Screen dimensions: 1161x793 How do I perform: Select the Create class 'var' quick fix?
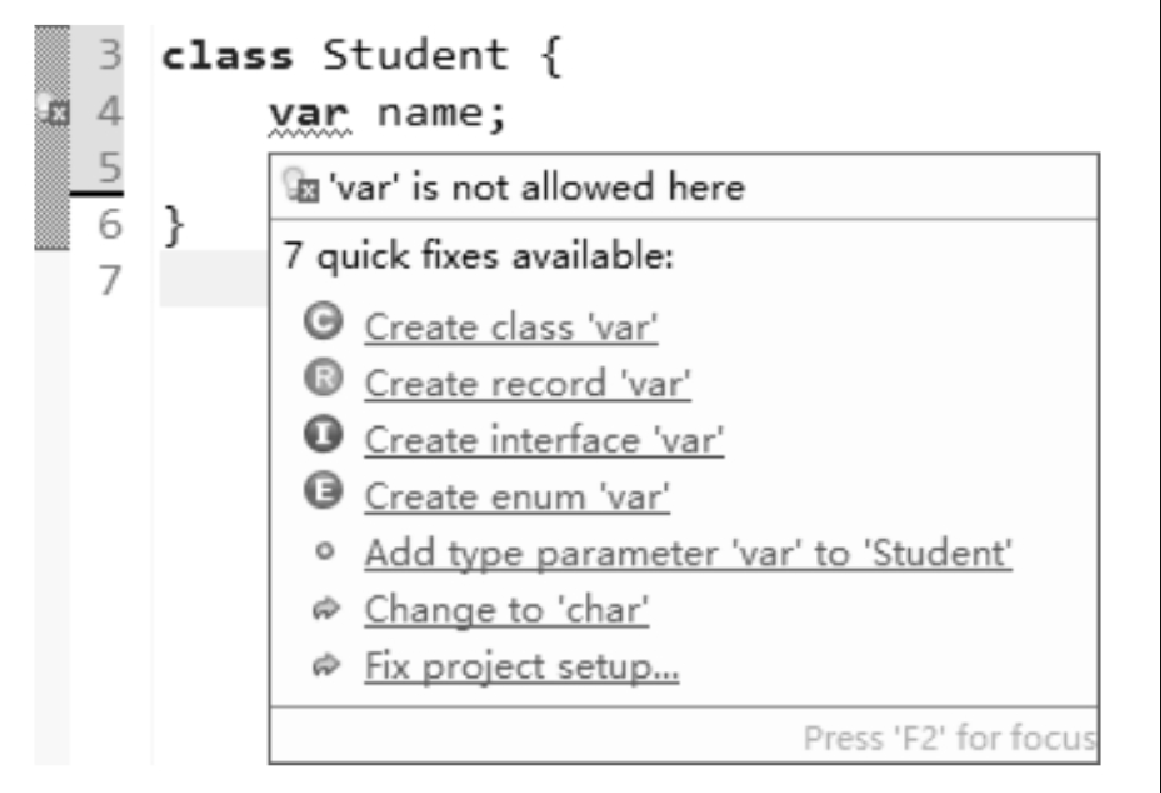click(511, 327)
